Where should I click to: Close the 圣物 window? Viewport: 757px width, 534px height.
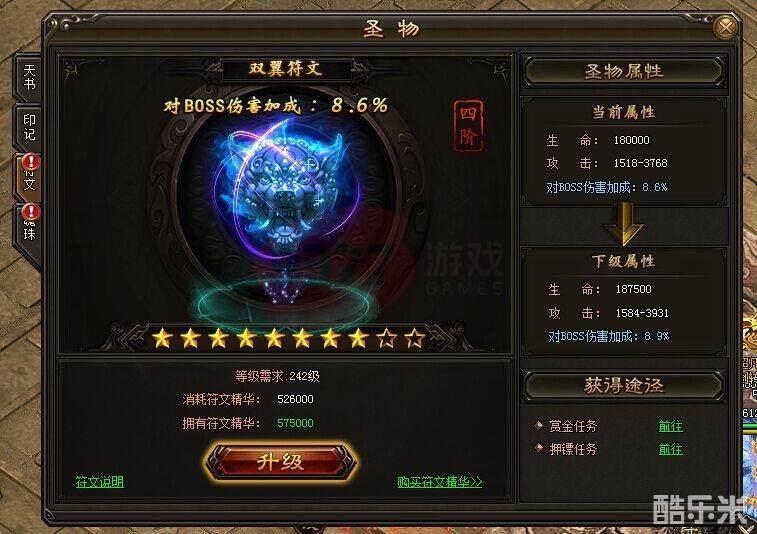(x=726, y=28)
